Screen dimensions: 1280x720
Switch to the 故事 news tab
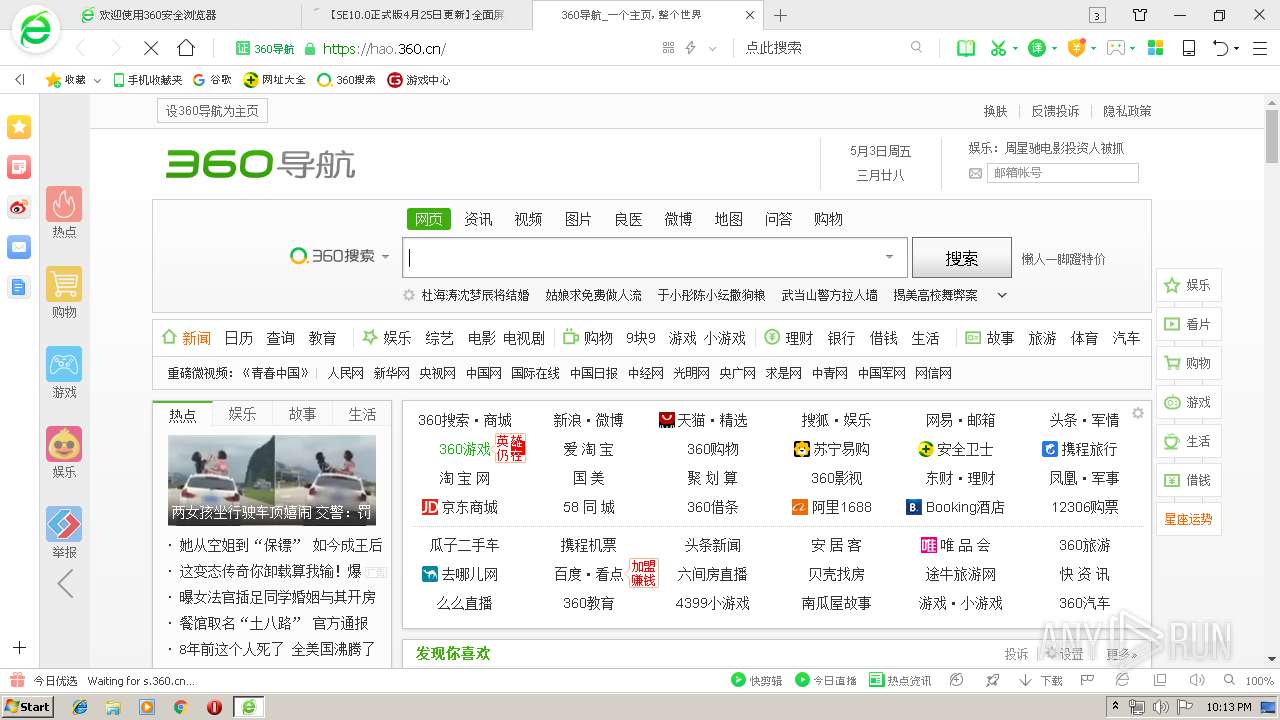click(x=302, y=414)
